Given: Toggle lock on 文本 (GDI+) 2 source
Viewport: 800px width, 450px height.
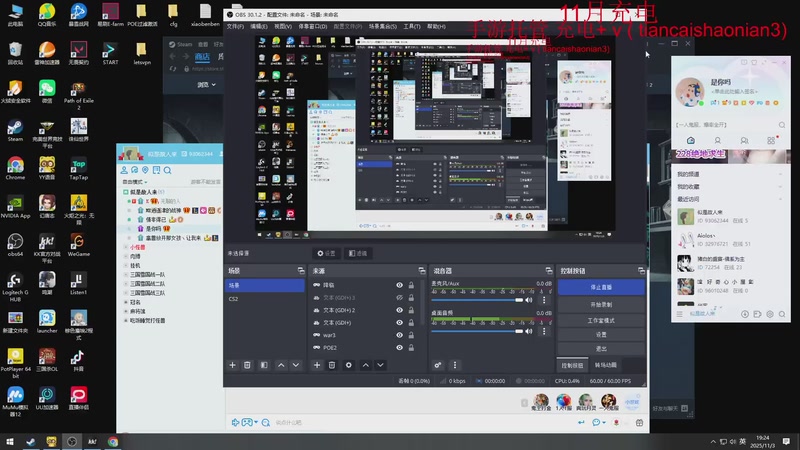Looking at the screenshot, I should 411,310.
